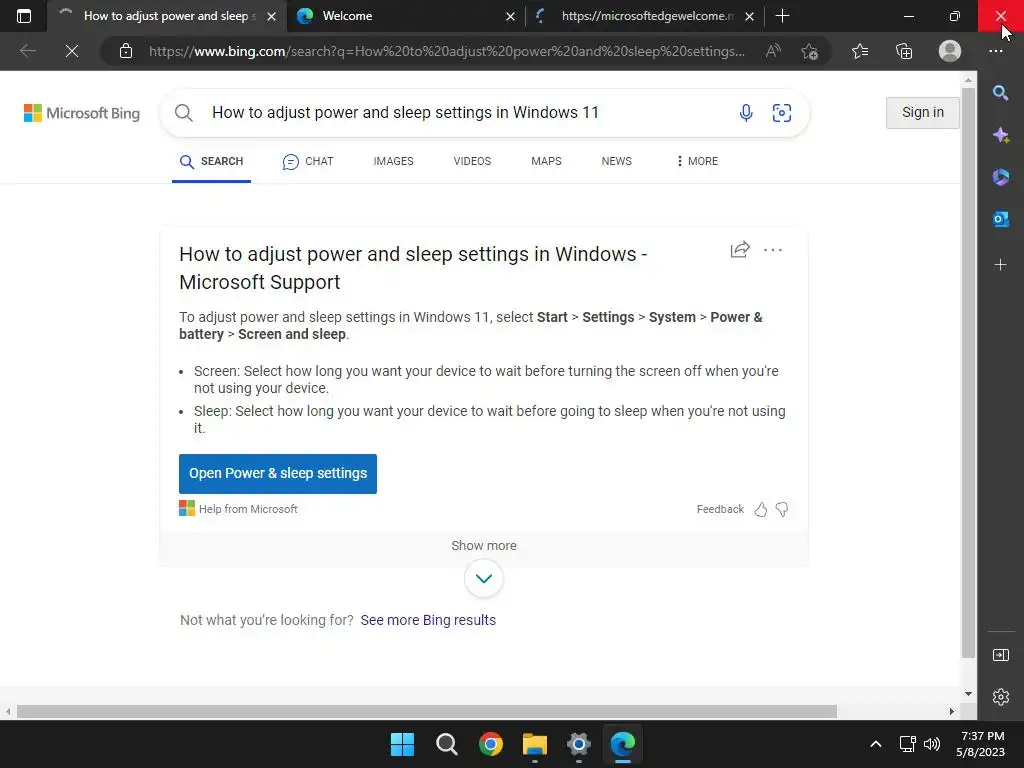Close the Welcome tab
Viewport: 1024px width, 768px height.
coord(510,16)
